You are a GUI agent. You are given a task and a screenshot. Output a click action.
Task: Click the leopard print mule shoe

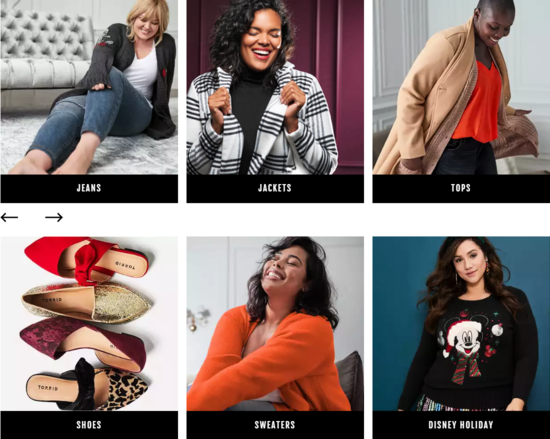pyautogui.click(x=88, y=387)
